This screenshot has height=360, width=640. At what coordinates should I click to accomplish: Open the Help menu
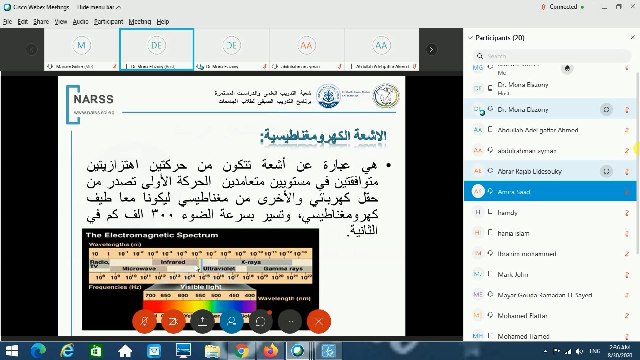click(162, 22)
